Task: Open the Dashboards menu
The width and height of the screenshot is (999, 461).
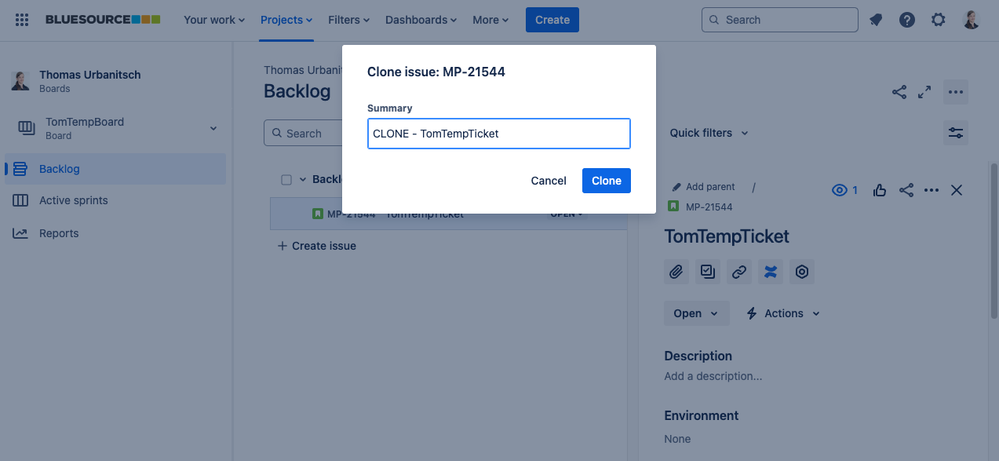Action: 421,20
